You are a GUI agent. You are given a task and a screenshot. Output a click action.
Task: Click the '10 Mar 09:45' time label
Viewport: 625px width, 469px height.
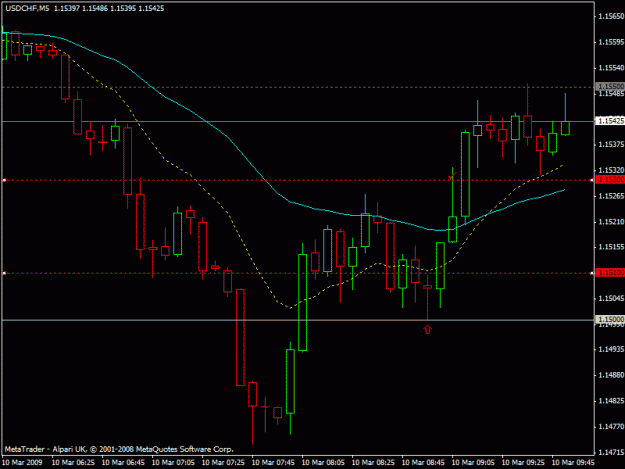pyautogui.click(x=573, y=463)
